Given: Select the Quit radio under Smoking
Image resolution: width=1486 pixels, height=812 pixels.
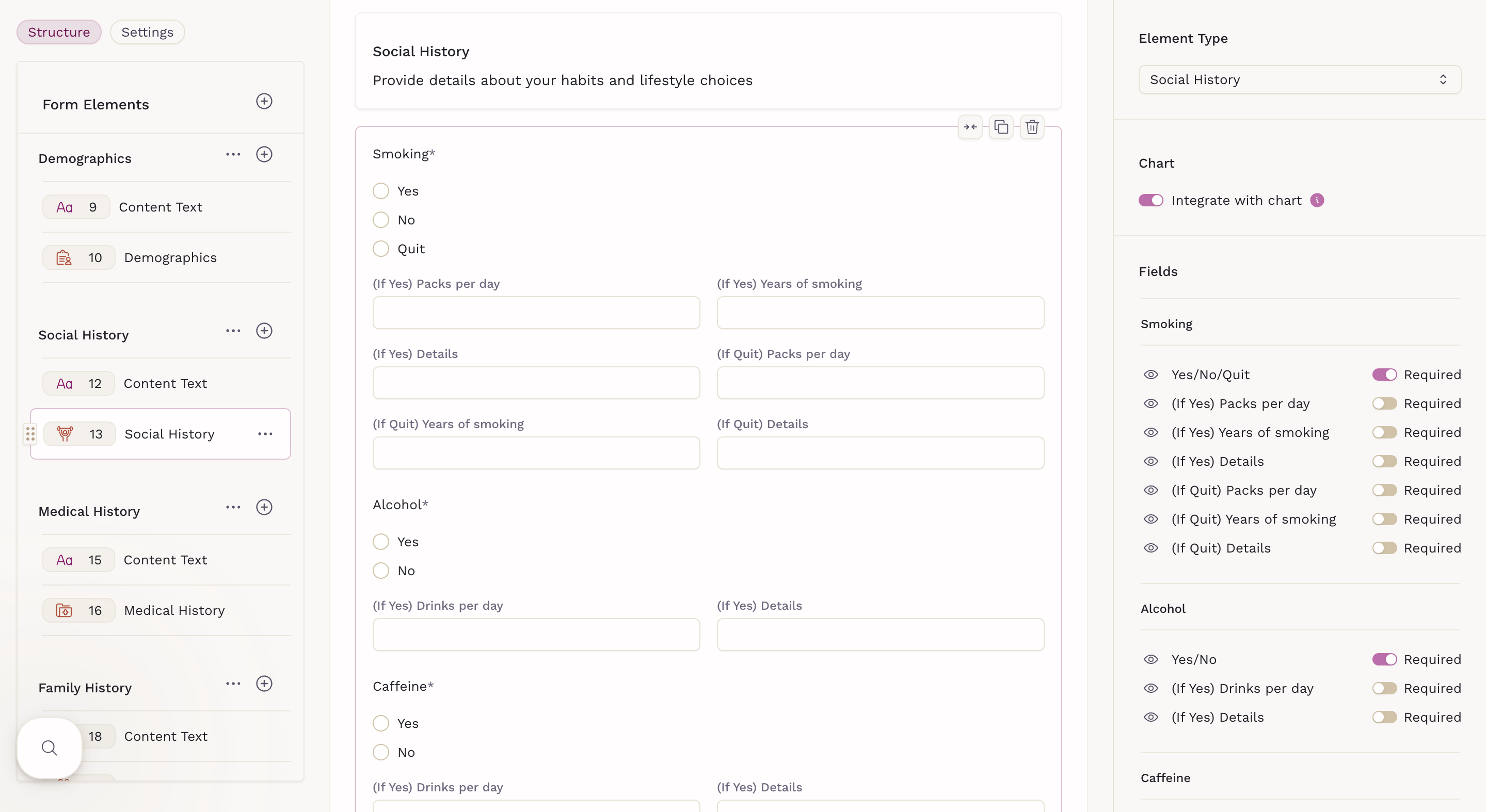Looking at the screenshot, I should click(381, 249).
